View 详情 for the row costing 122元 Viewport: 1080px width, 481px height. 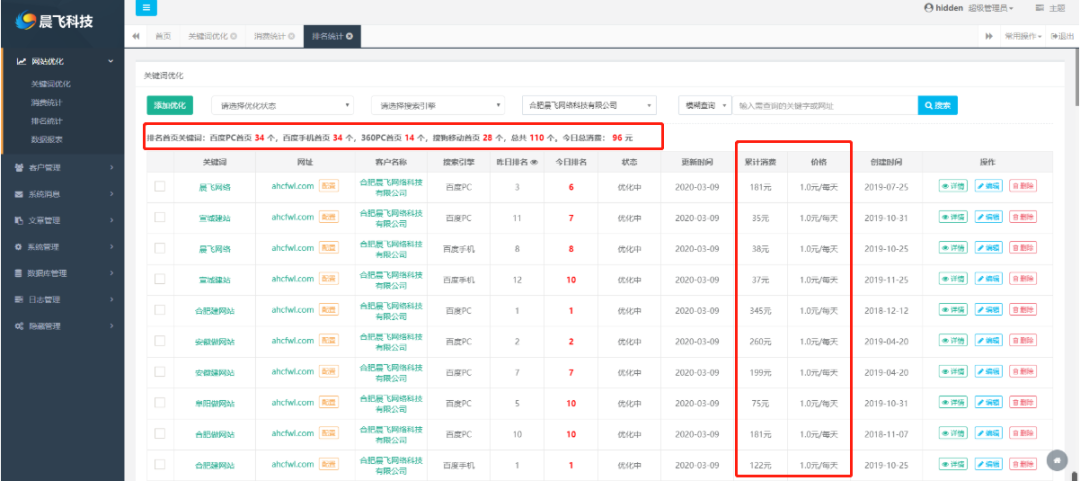953,465
